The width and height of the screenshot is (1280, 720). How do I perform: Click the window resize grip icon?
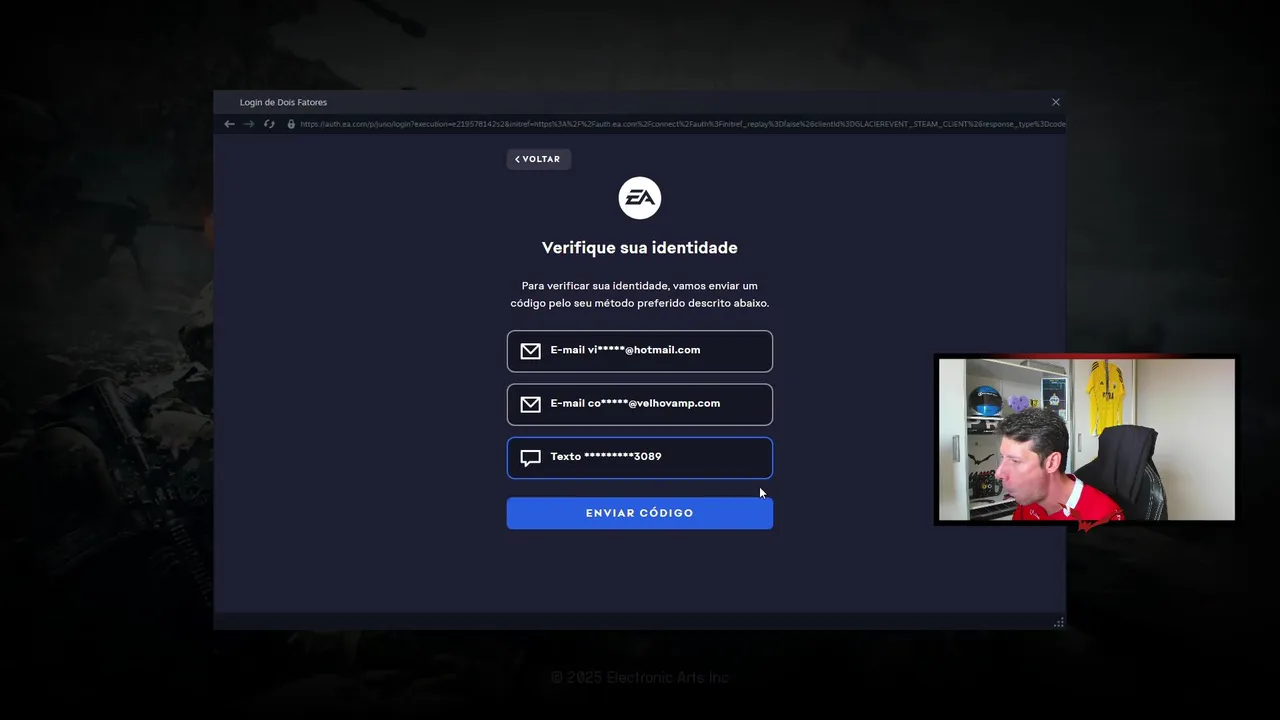click(x=1058, y=622)
